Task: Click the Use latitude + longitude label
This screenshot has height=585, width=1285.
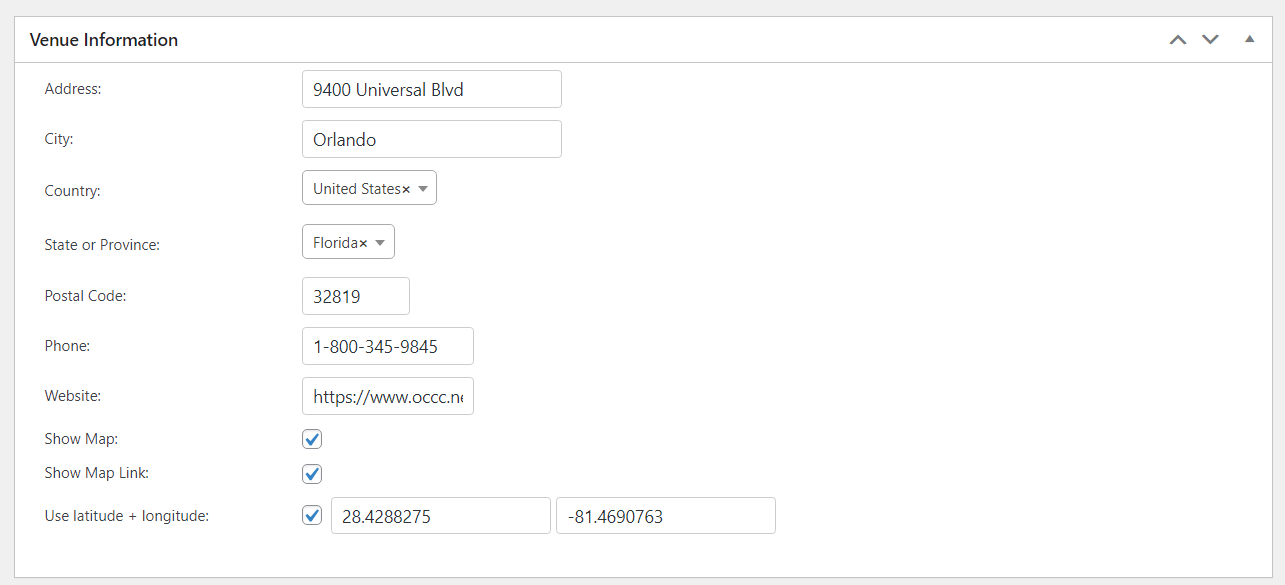Action: (x=127, y=516)
